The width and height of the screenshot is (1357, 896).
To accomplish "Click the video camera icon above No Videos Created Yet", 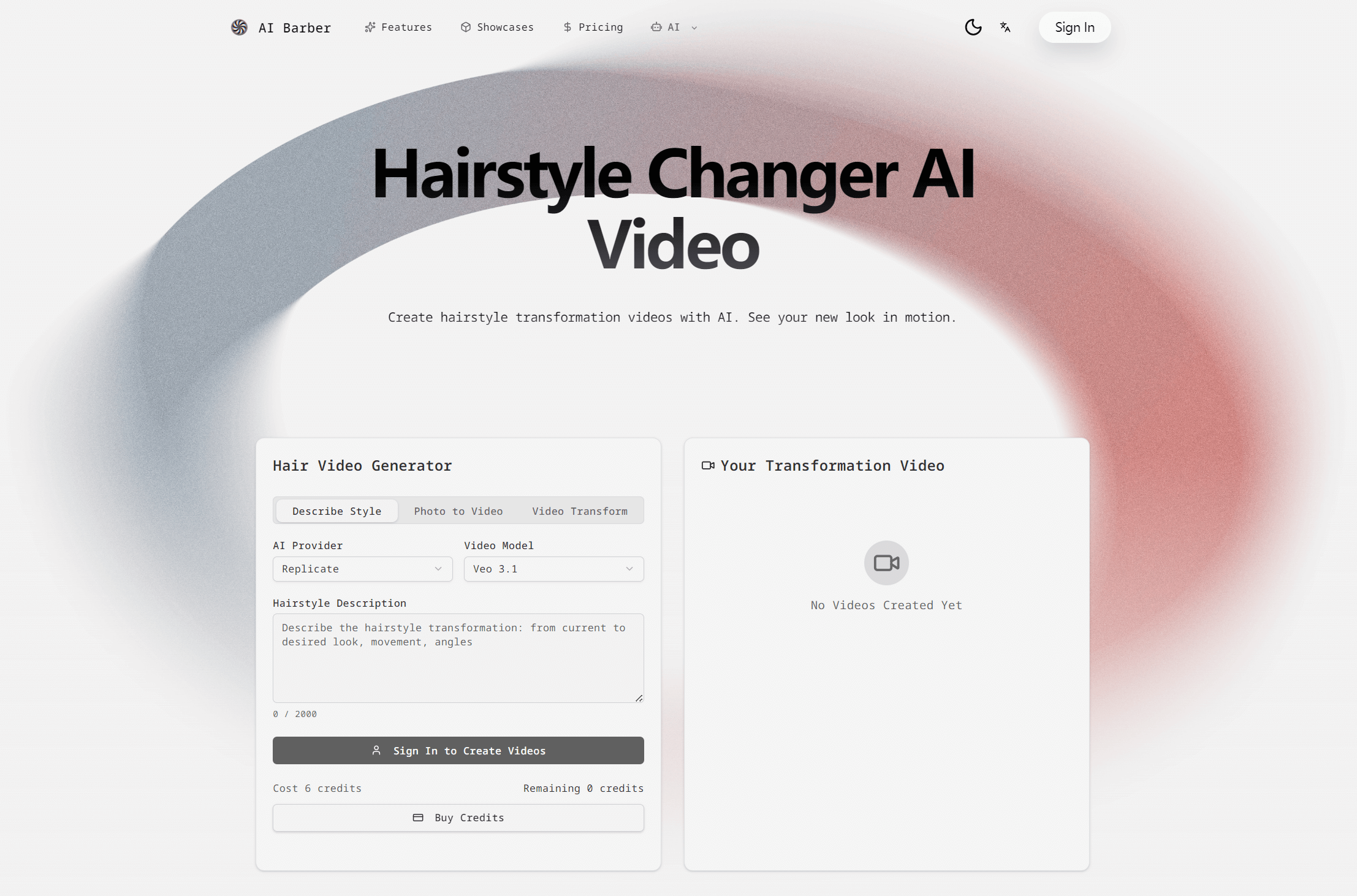I will (886, 563).
